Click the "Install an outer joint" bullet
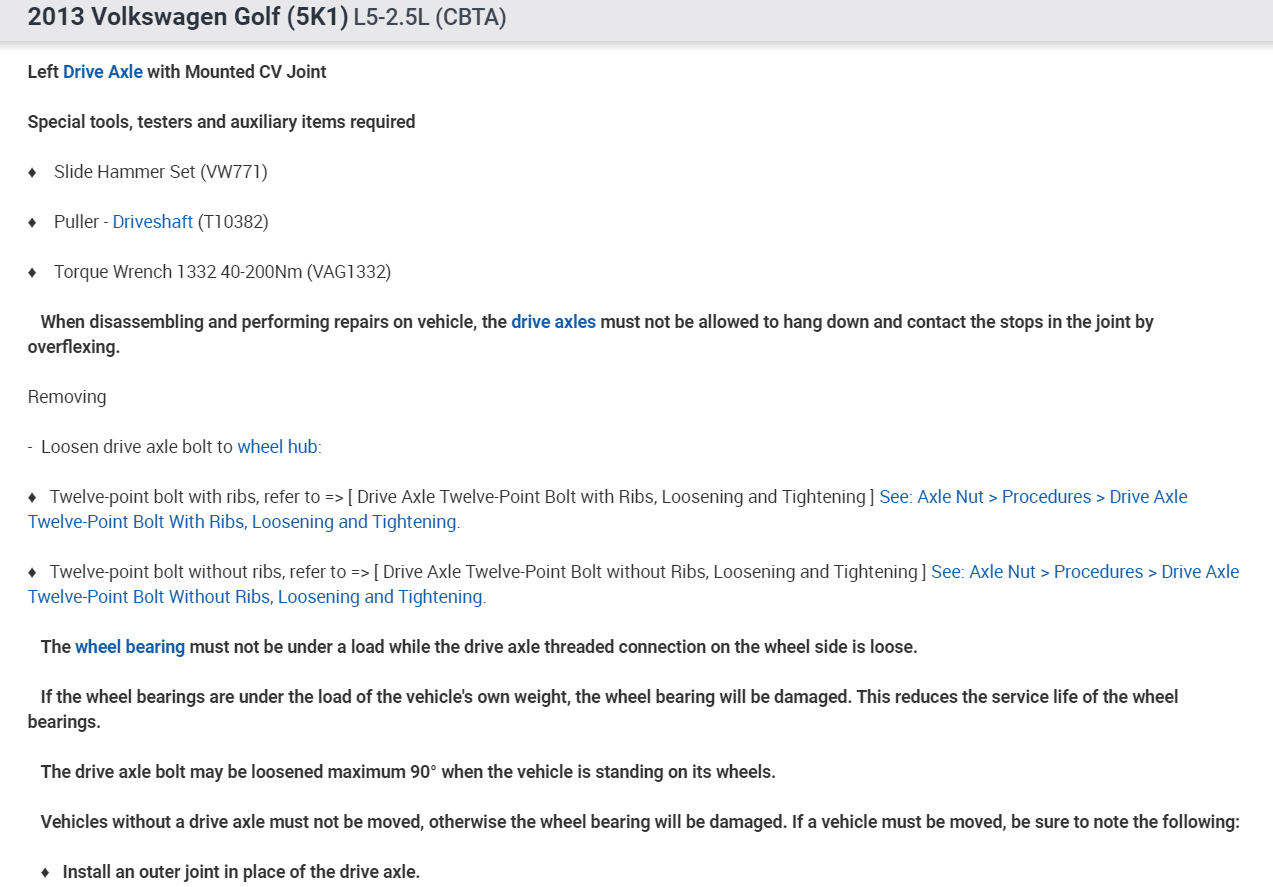The width and height of the screenshot is (1273, 887). pos(241,872)
